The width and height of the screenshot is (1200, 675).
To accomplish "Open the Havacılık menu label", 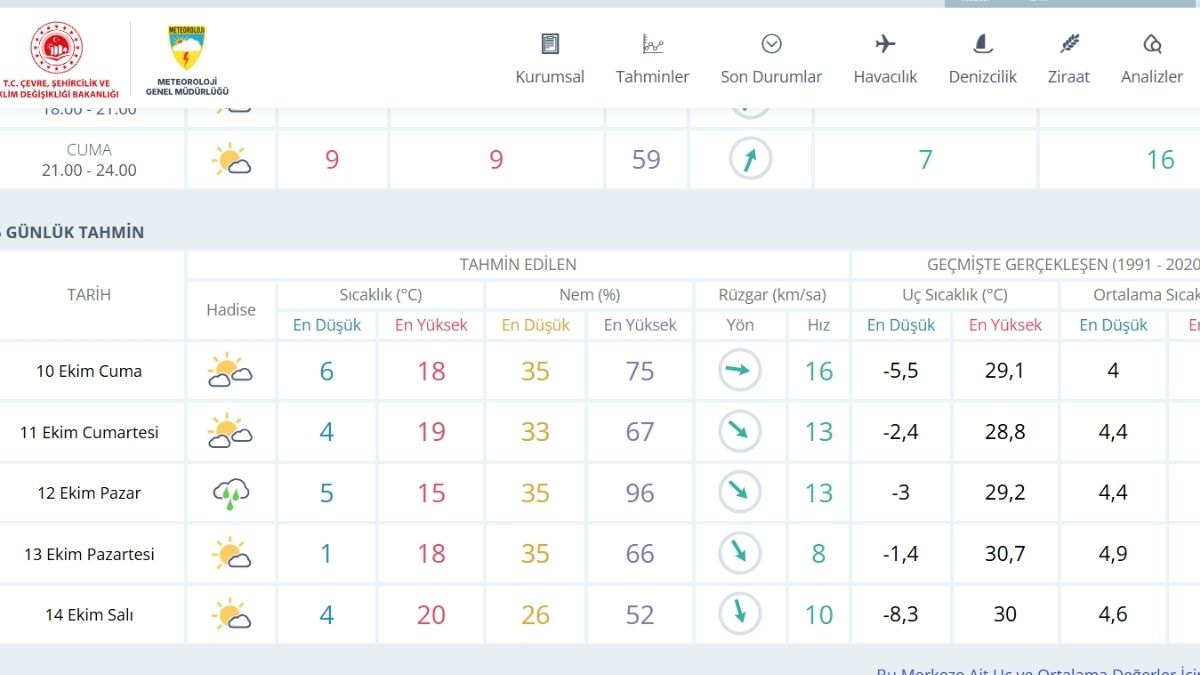I will coord(885,77).
